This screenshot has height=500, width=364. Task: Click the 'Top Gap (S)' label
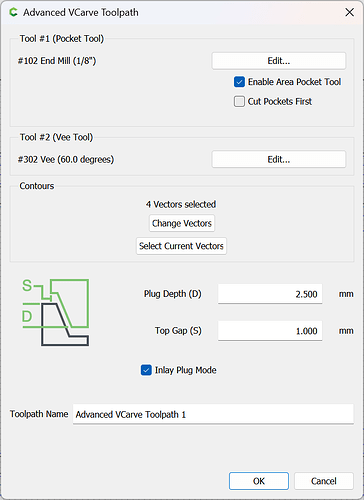178,331
